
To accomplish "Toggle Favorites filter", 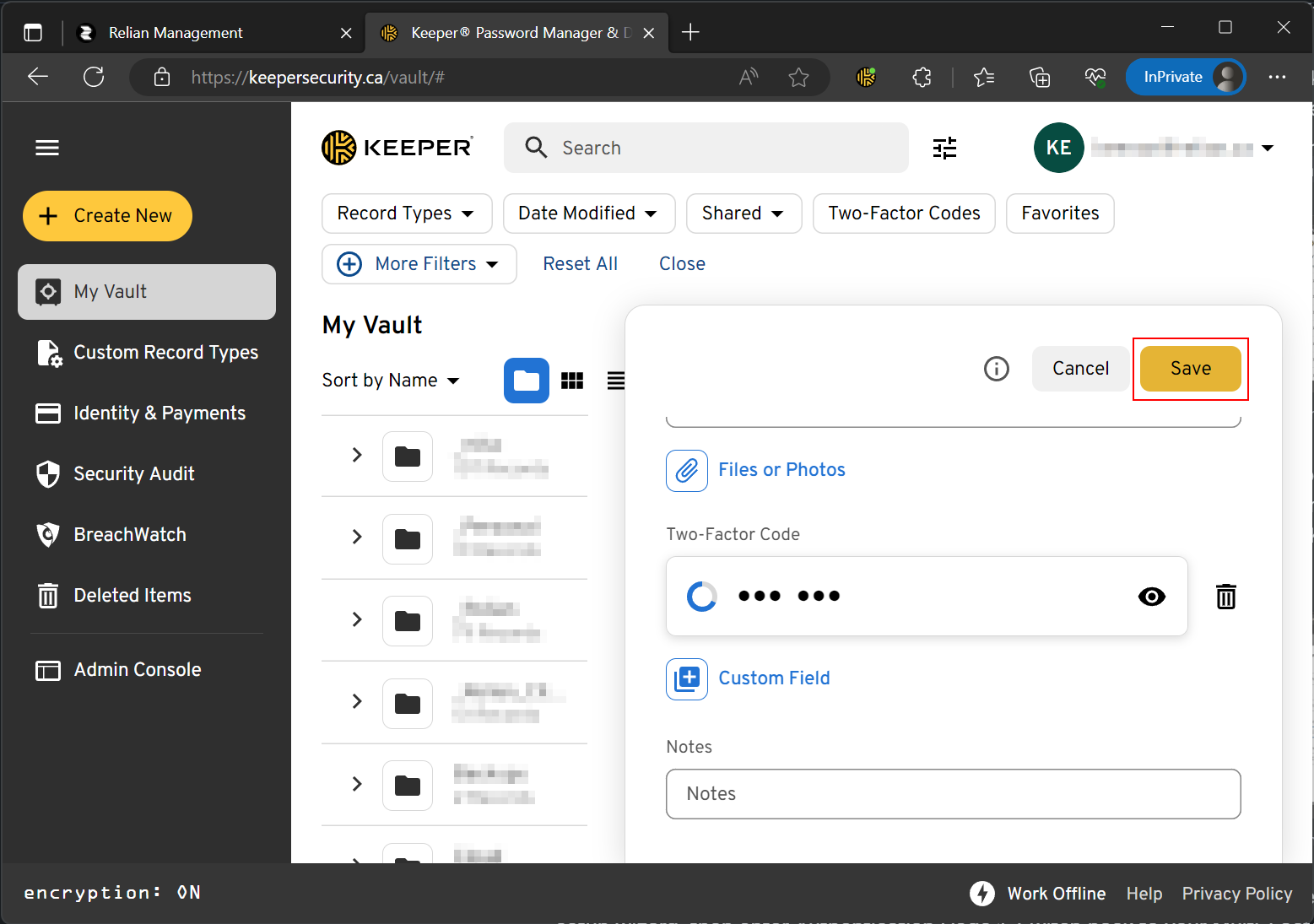I will (x=1060, y=213).
